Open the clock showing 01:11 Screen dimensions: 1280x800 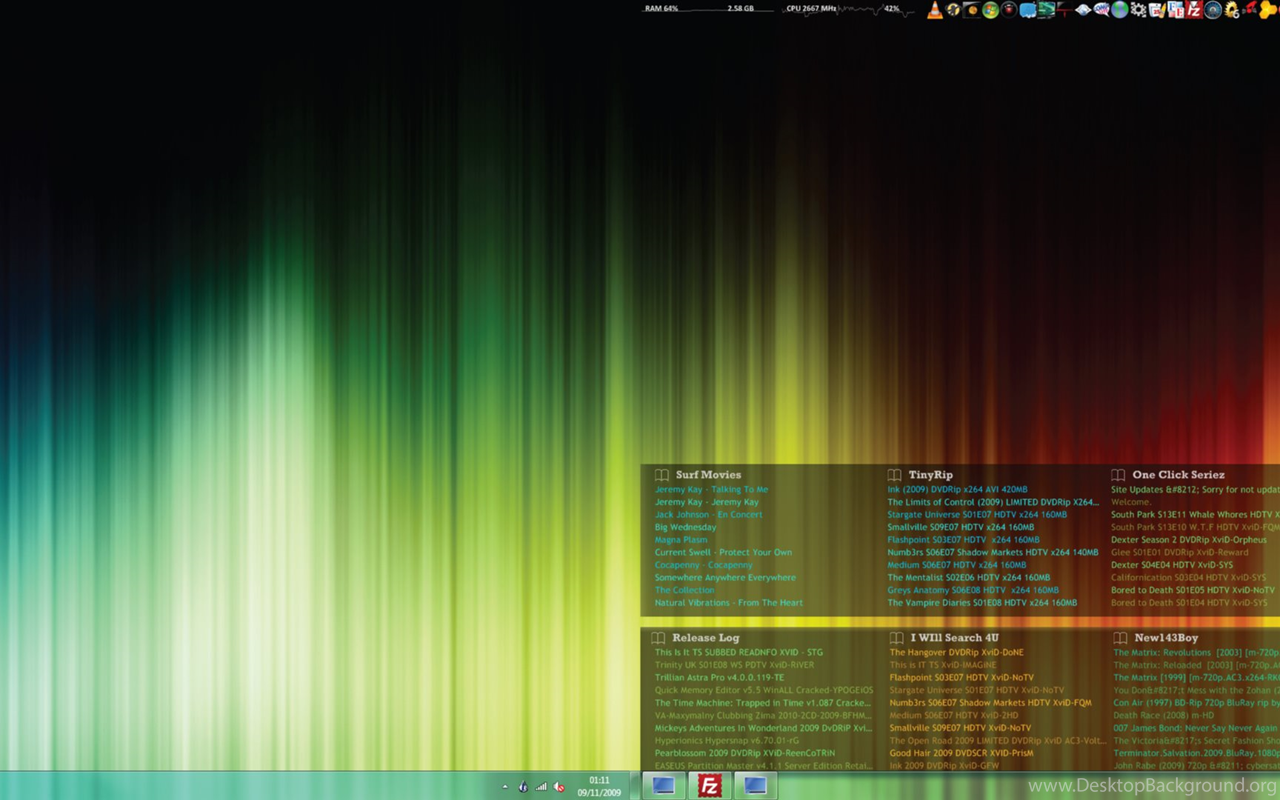(x=599, y=786)
